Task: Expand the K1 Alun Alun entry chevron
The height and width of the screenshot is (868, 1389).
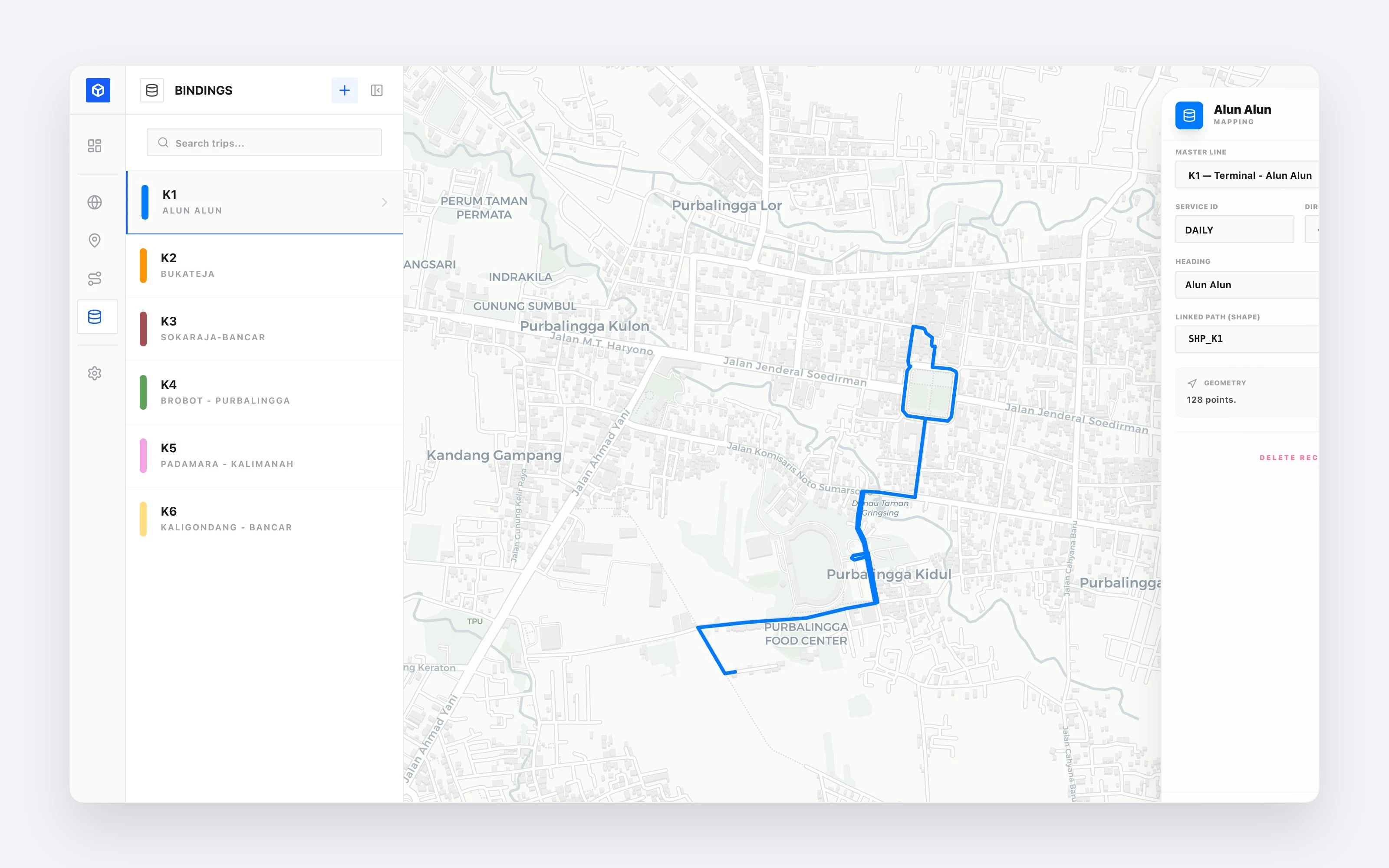Action: point(385,202)
